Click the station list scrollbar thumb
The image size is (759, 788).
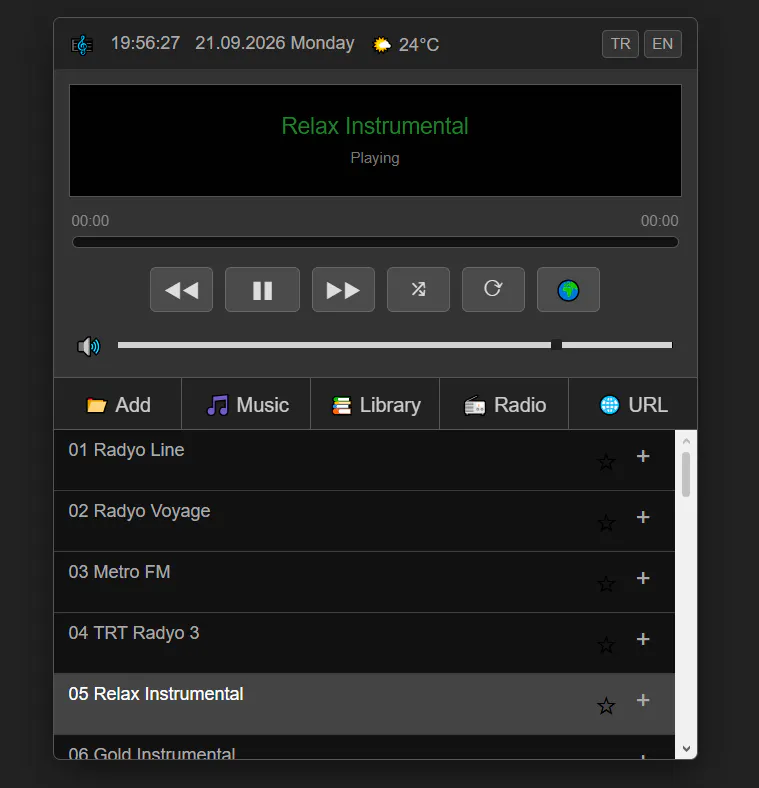pos(686,474)
